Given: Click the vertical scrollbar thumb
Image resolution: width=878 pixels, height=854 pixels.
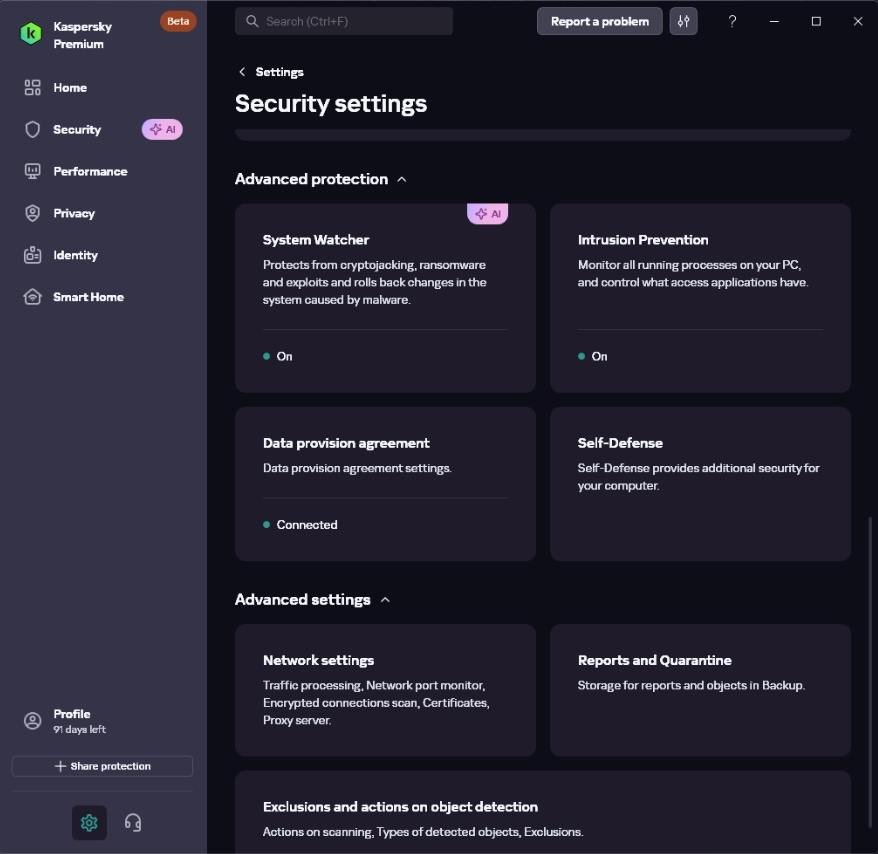Looking at the screenshot, I should pos(870,672).
